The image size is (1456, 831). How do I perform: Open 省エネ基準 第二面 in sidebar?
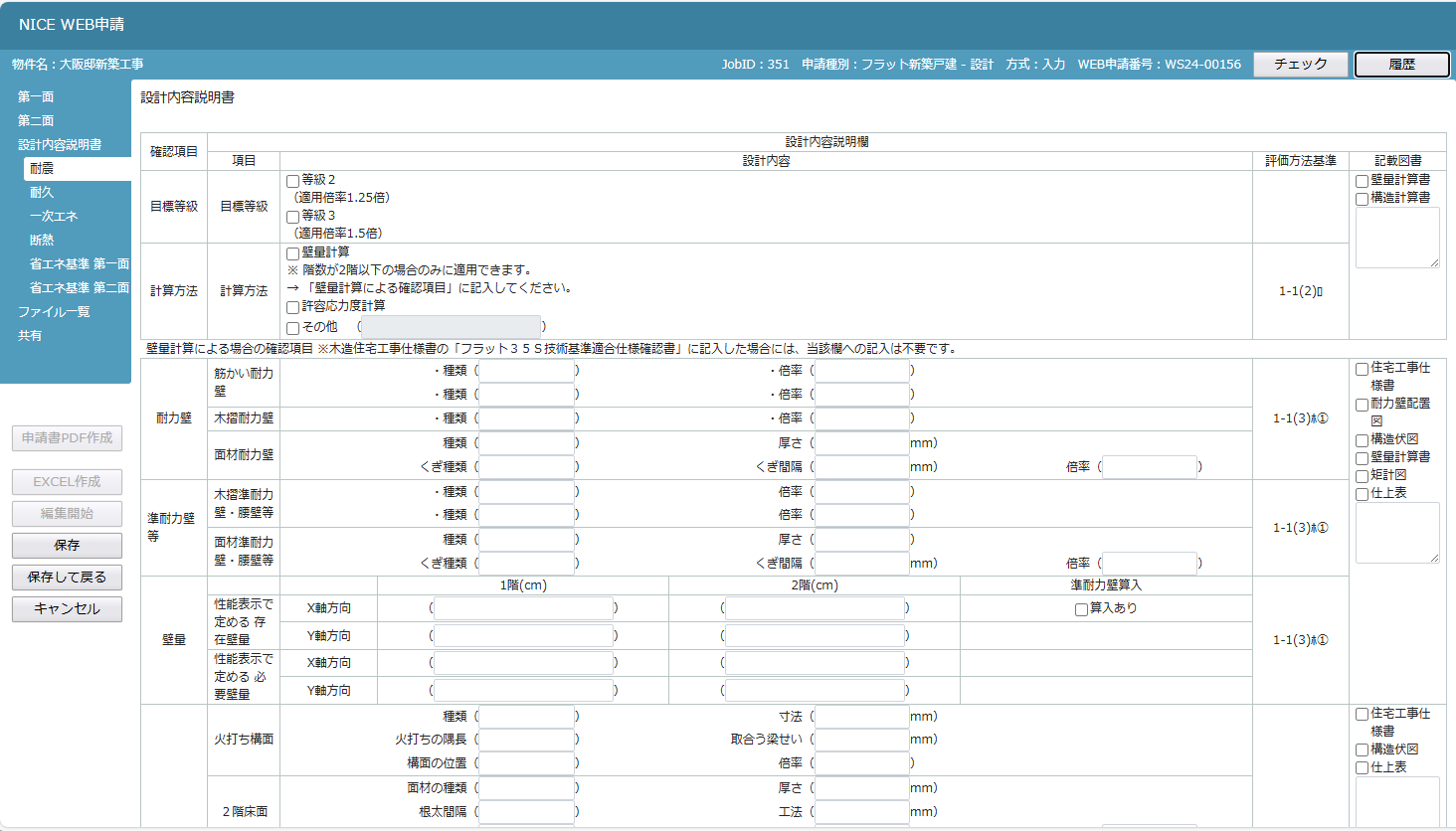point(80,287)
